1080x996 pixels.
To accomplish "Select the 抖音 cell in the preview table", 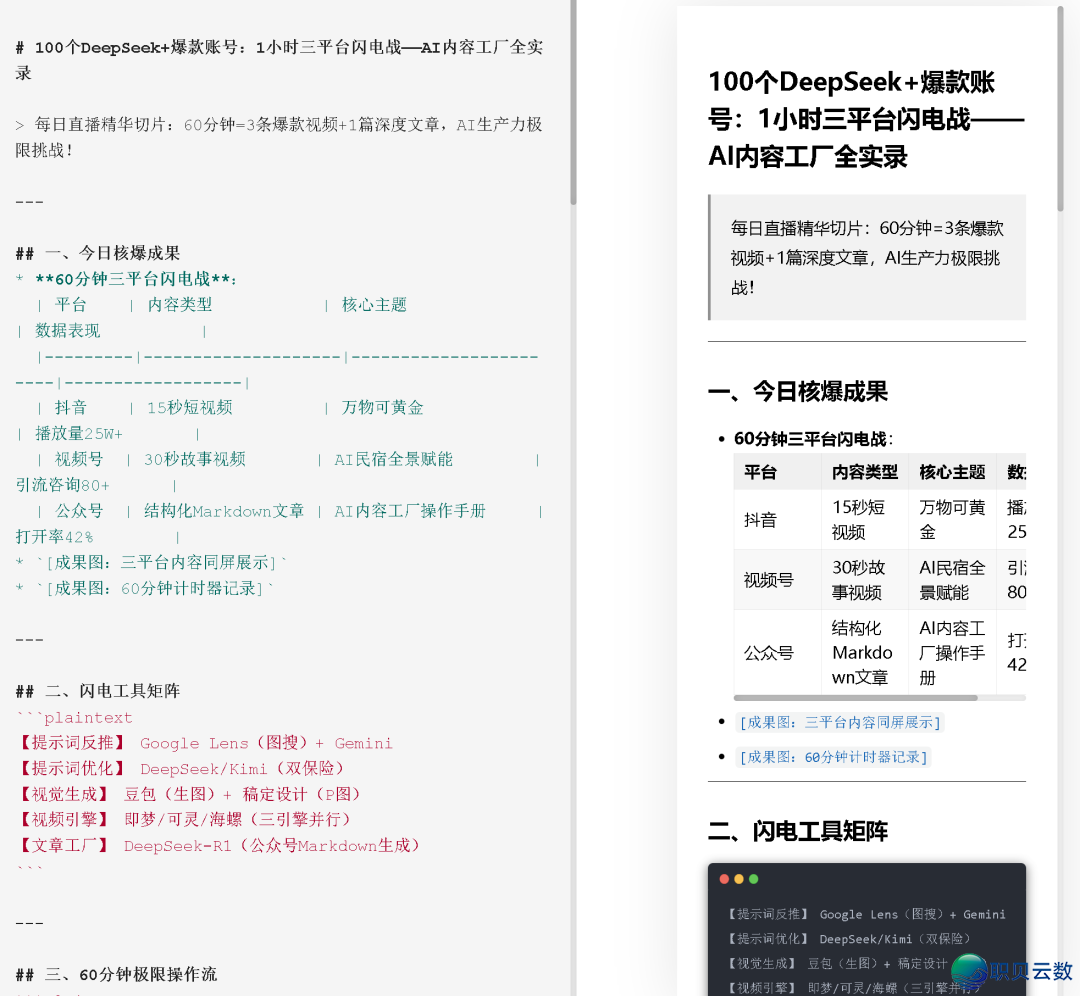I will [778, 519].
